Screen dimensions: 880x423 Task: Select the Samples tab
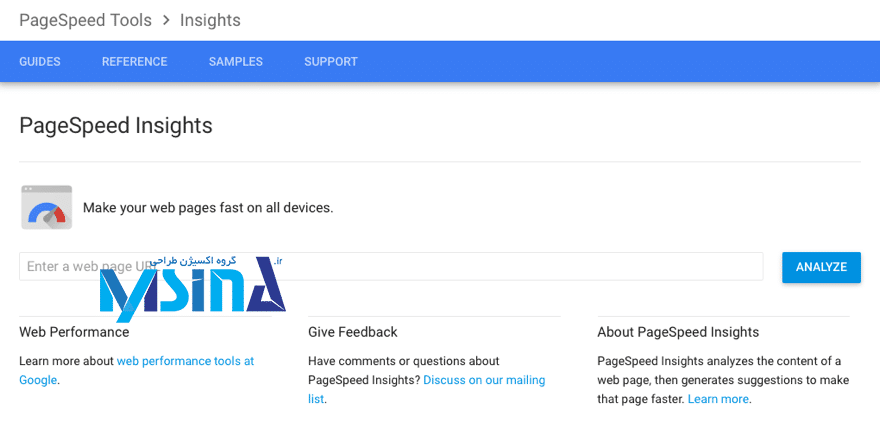[235, 62]
